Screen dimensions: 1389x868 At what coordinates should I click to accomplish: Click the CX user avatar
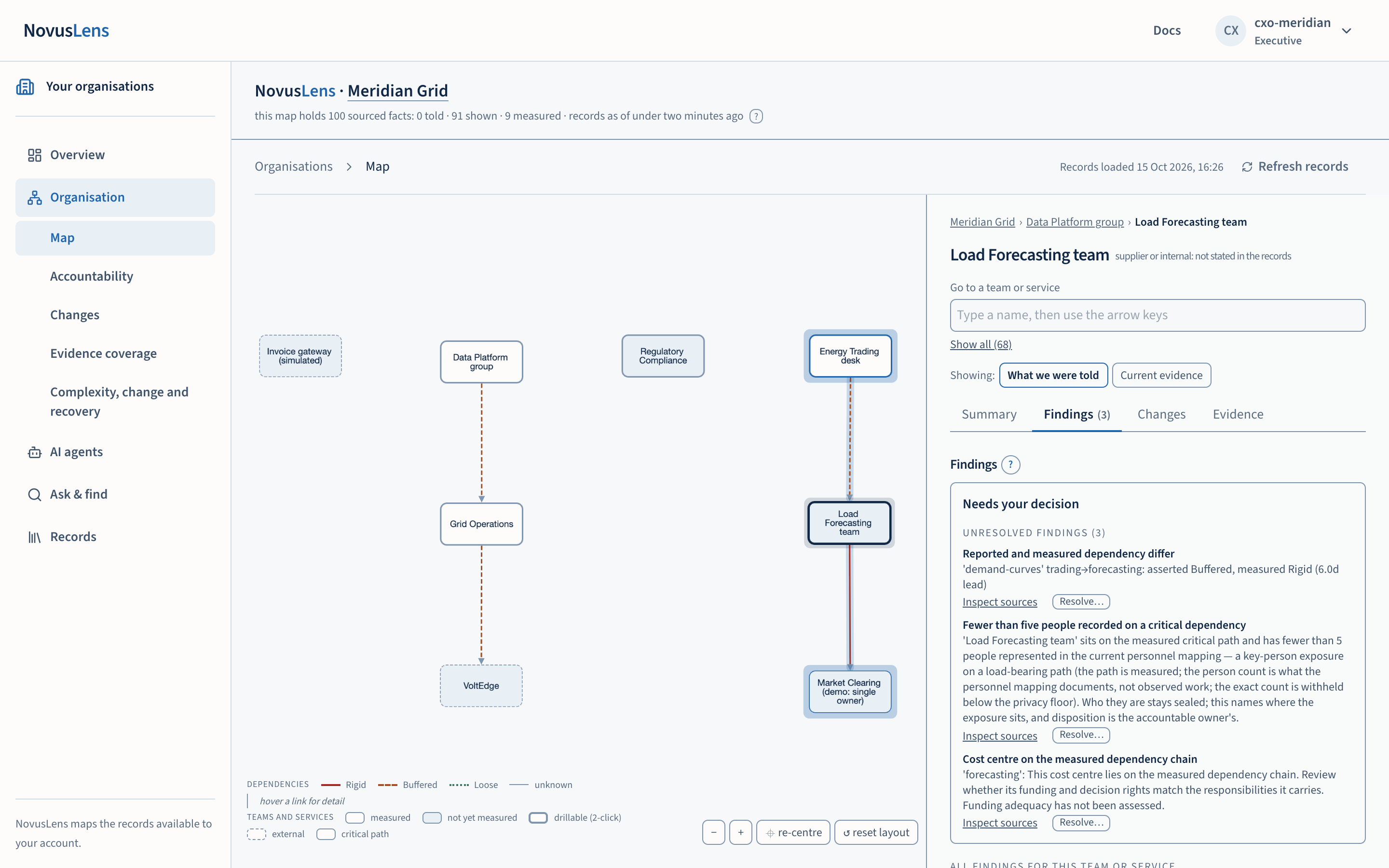1231,30
